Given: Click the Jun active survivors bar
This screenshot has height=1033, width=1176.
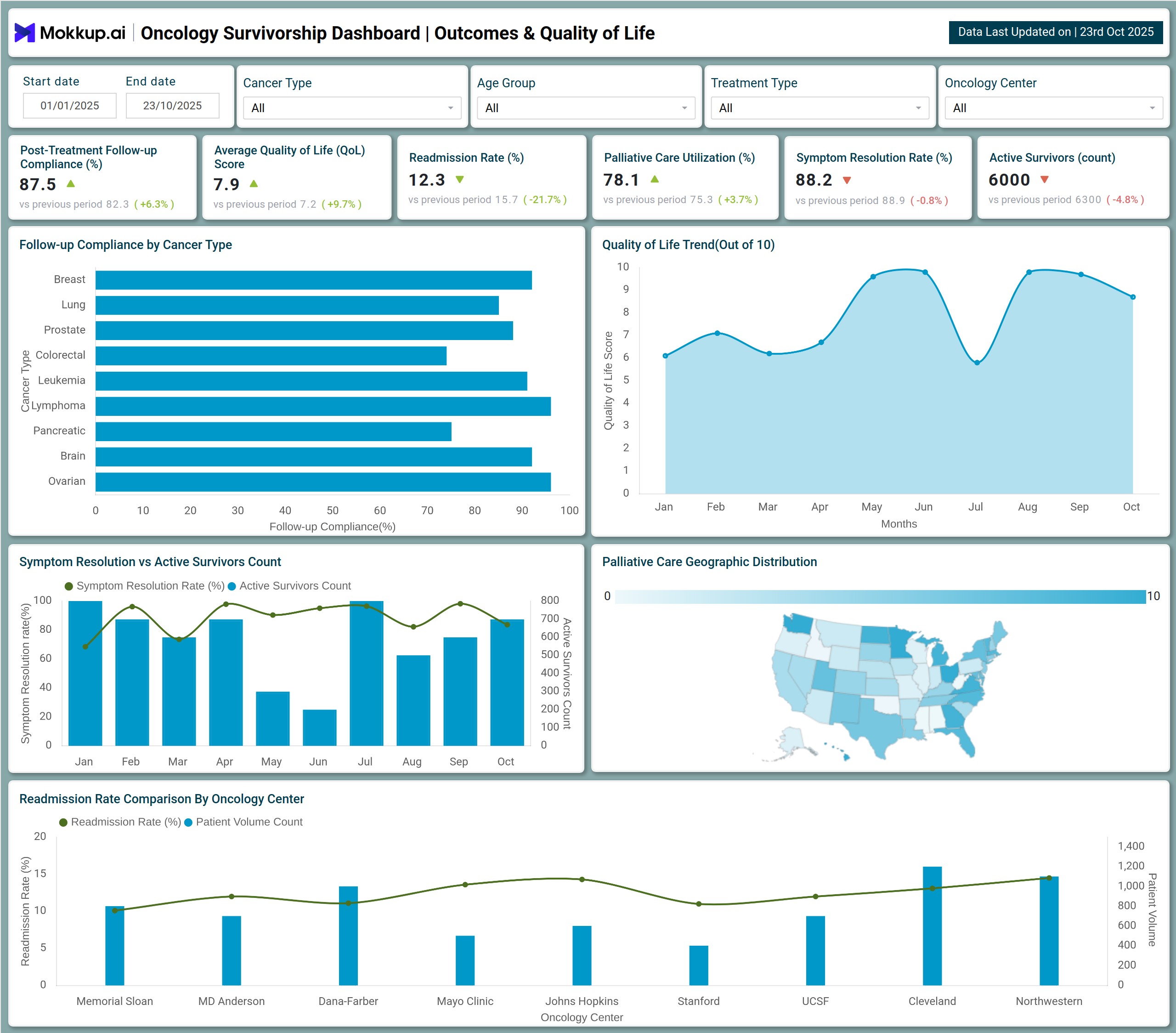Looking at the screenshot, I should [320, 727].
